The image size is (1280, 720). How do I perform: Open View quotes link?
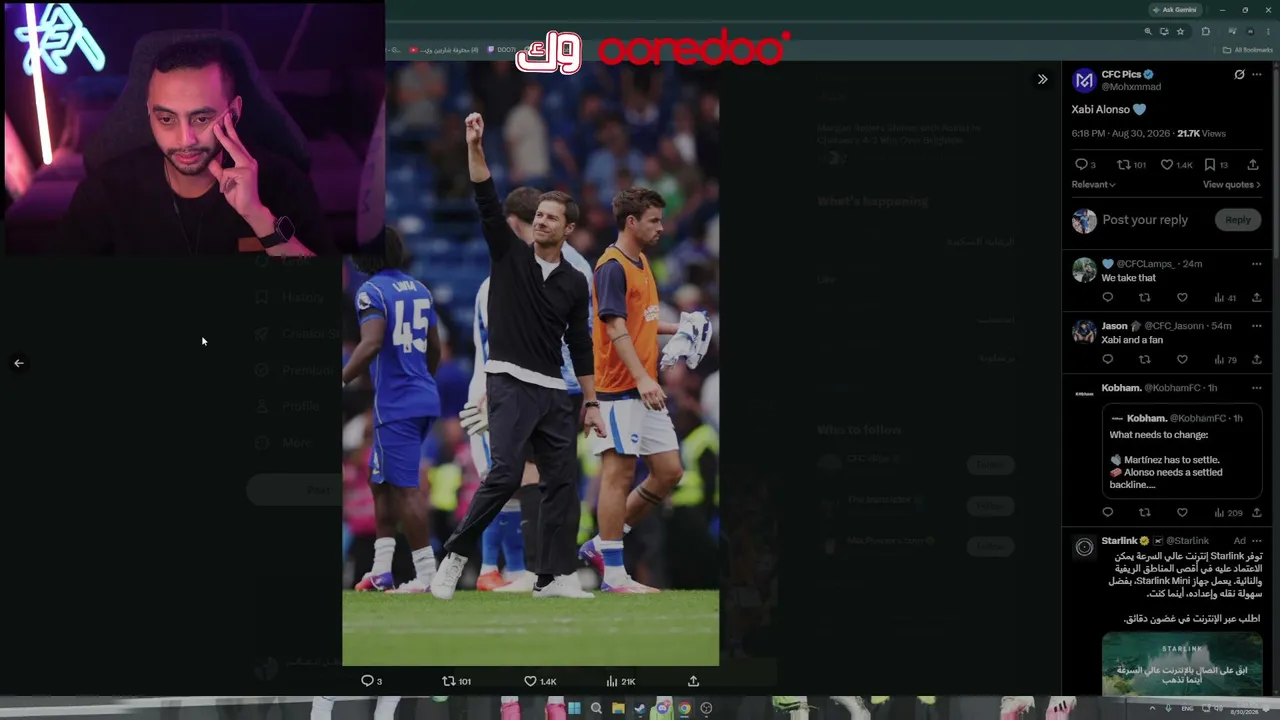1231,185
